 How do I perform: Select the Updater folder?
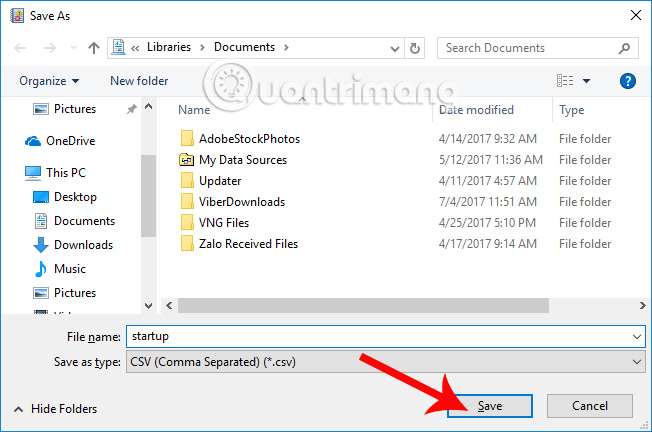tap(220, 181)
